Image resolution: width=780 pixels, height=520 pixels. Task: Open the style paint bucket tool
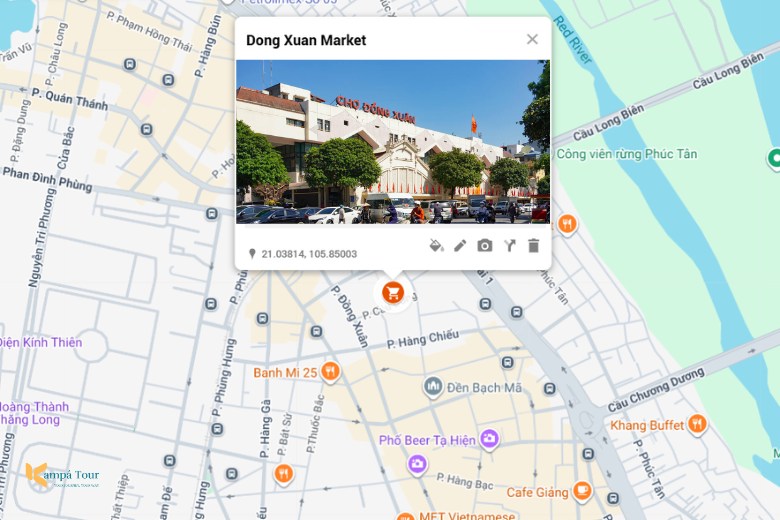[x=436, y=246]
